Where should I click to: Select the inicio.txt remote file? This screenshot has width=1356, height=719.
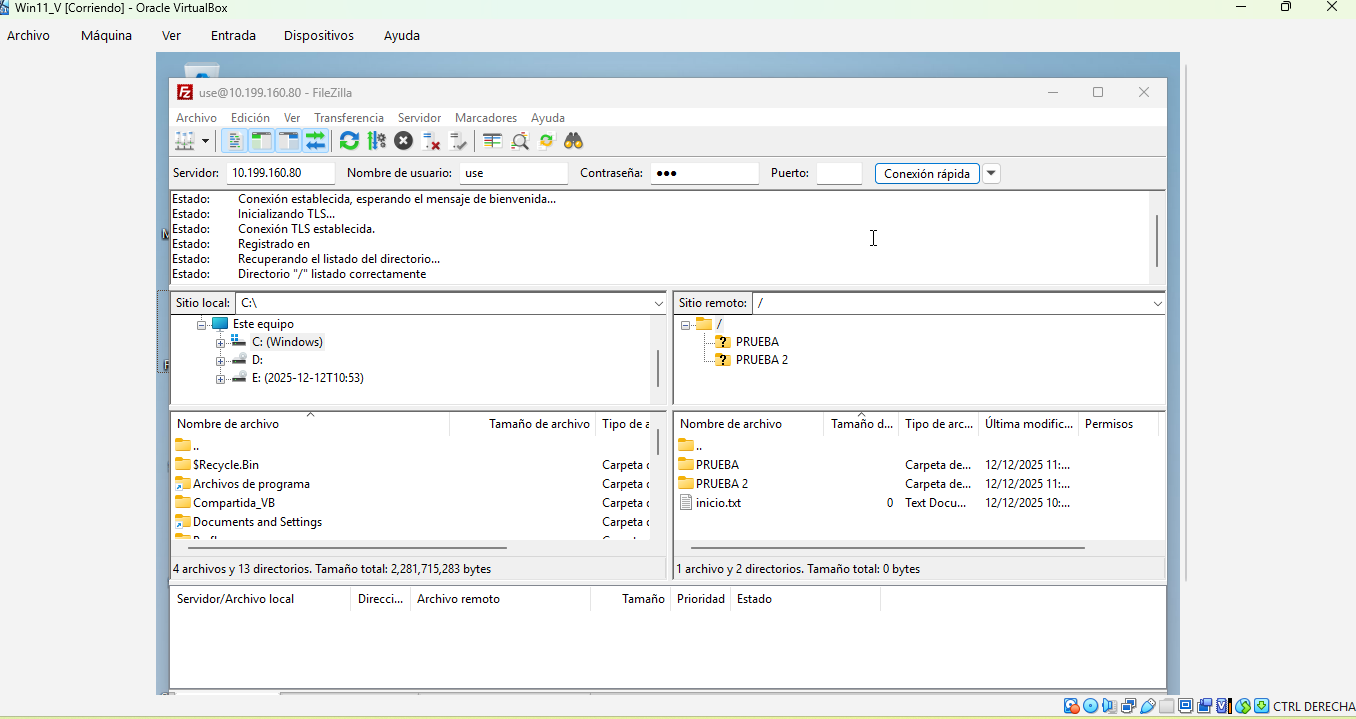point(718,503)
